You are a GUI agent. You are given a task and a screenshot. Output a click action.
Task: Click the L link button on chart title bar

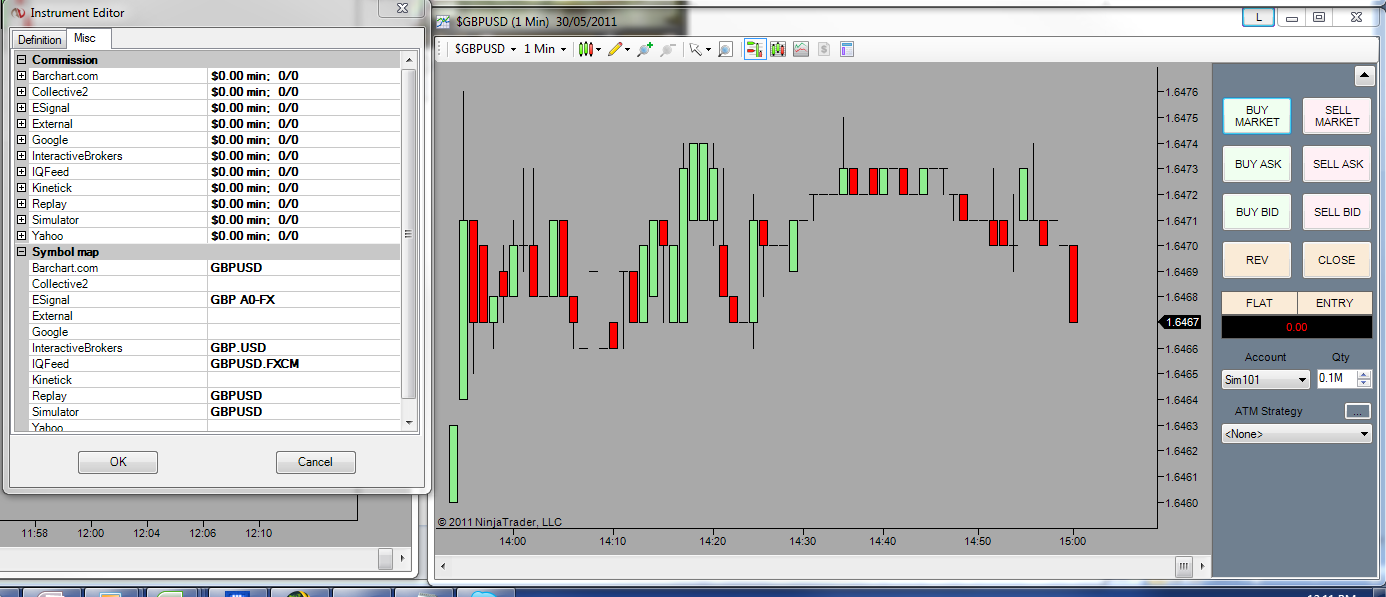tap(1258, 18)
